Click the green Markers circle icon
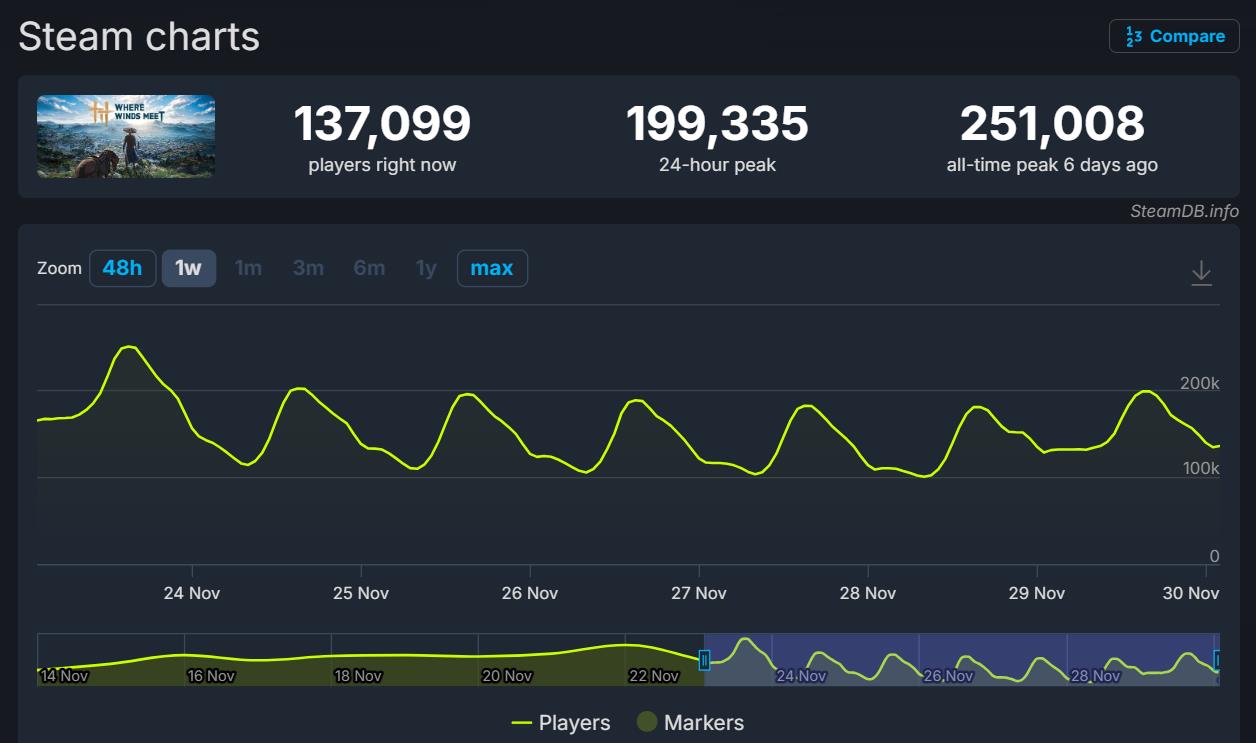1256x743 pixels. (647, 722)
